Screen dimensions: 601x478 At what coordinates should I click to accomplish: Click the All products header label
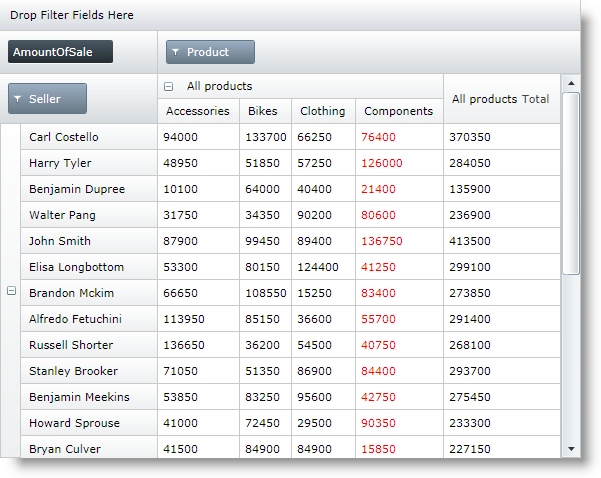219,86
